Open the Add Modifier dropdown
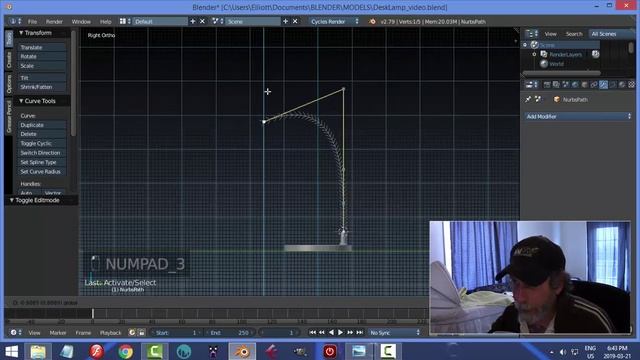The height and width of the screenshot is (360, 640). [578, 116]
